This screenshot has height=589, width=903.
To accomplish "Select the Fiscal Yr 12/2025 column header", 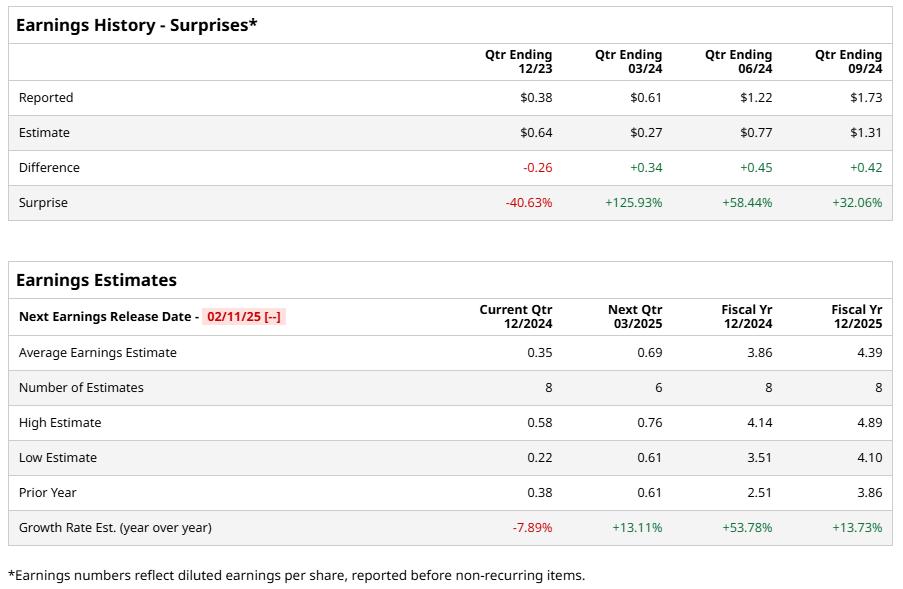I will click(856, 317).
